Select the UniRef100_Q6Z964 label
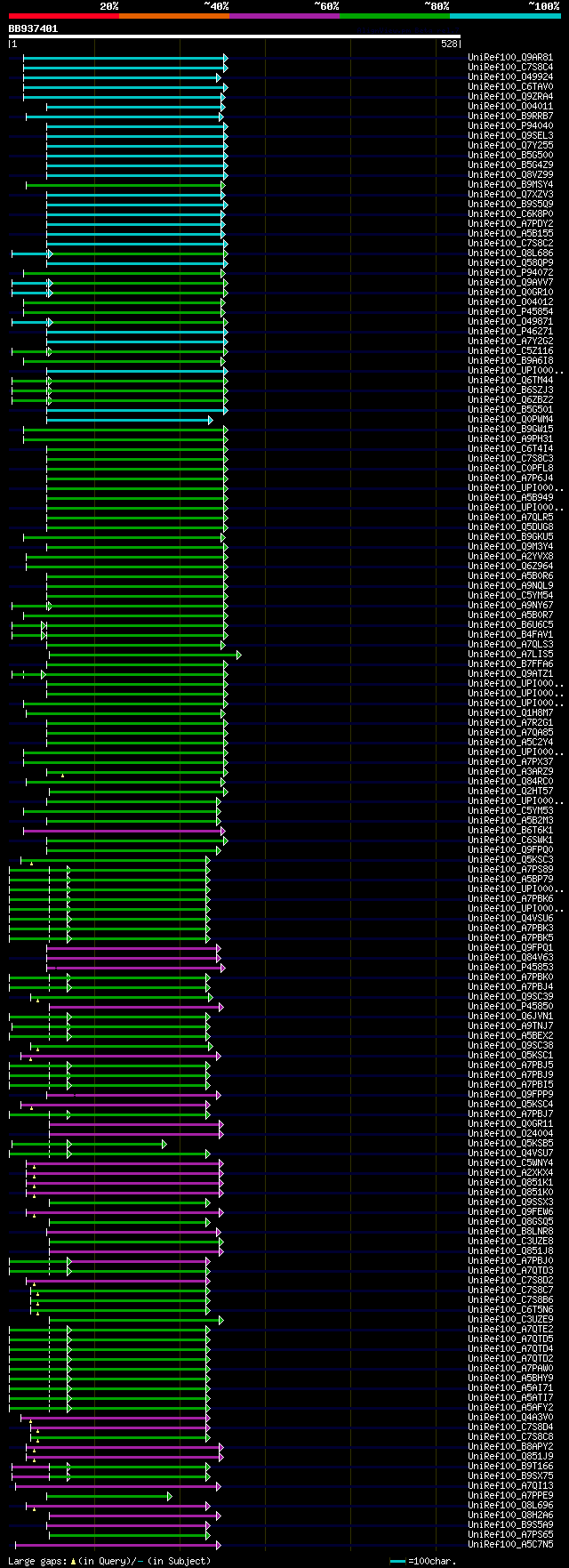 point(510,566)
